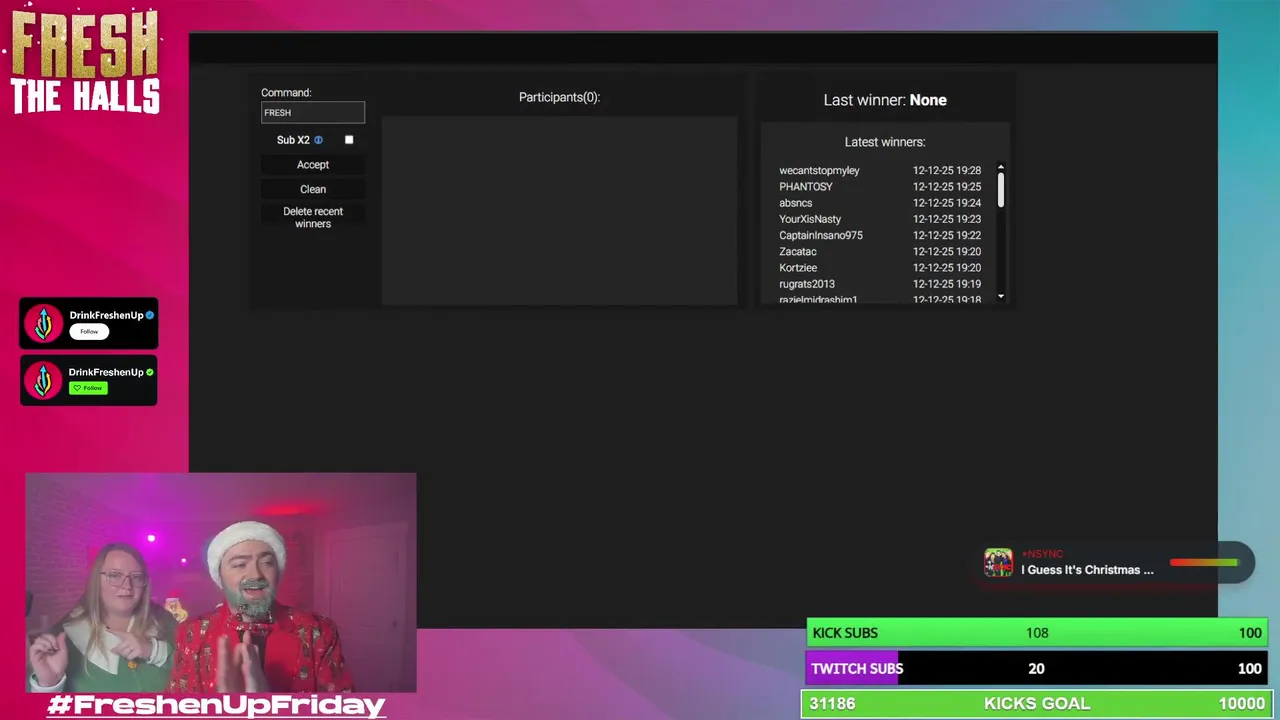1280x720 pixels.
Task: Select winner wecantstopmyley in the list
Action: 819,171
